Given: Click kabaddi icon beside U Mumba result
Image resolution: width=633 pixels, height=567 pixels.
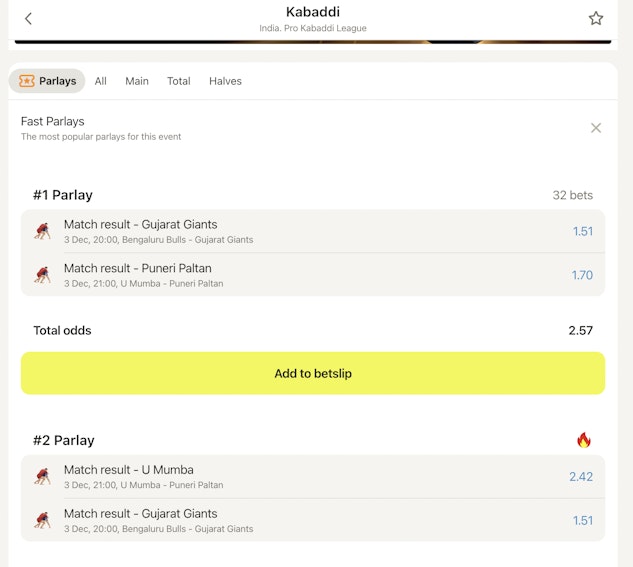Looking at the screenshot, I should point(42,476).
